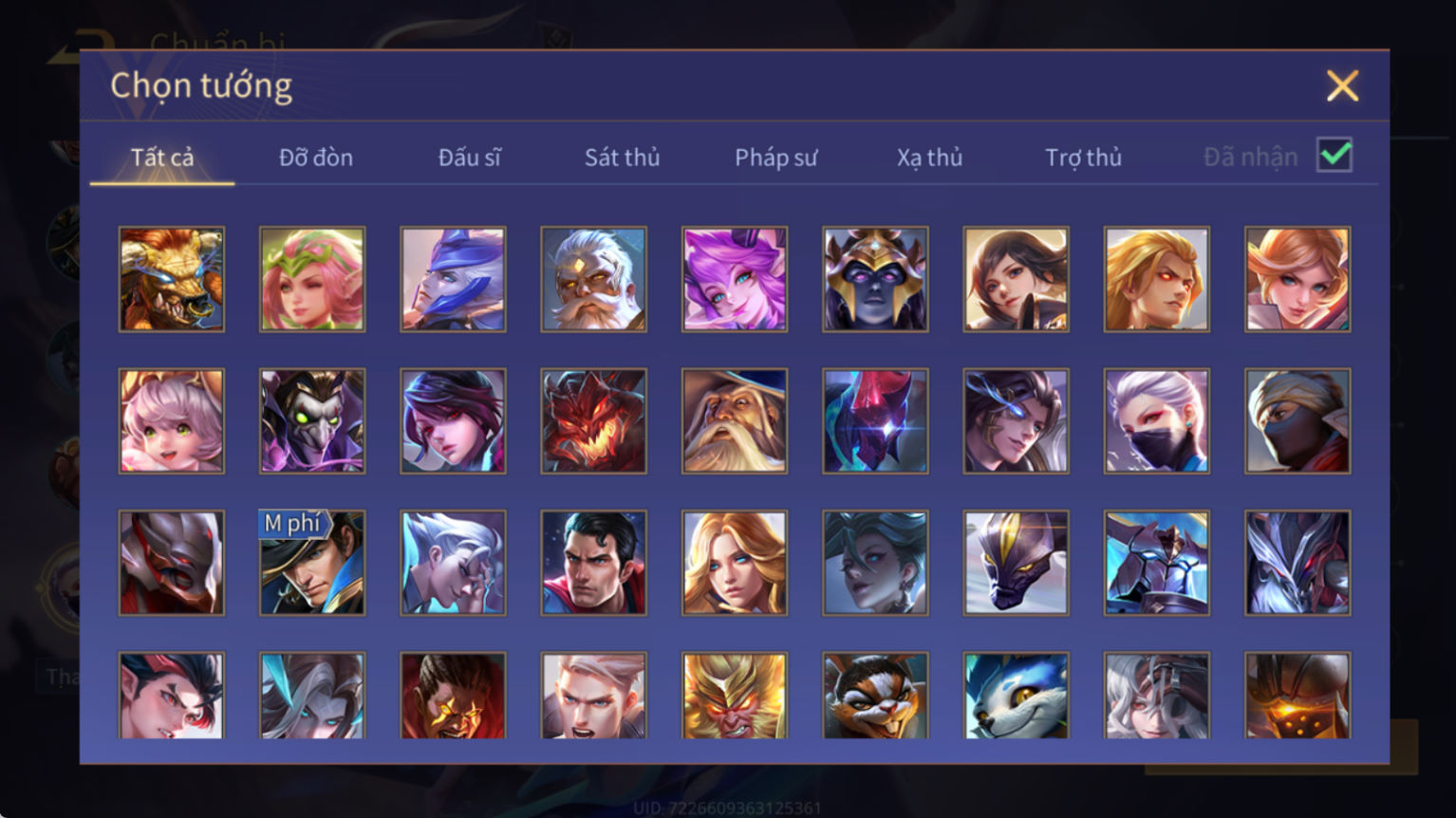Select the wizard with wide-brimmed hat hero
The image size is (1456, 818).
735,421
